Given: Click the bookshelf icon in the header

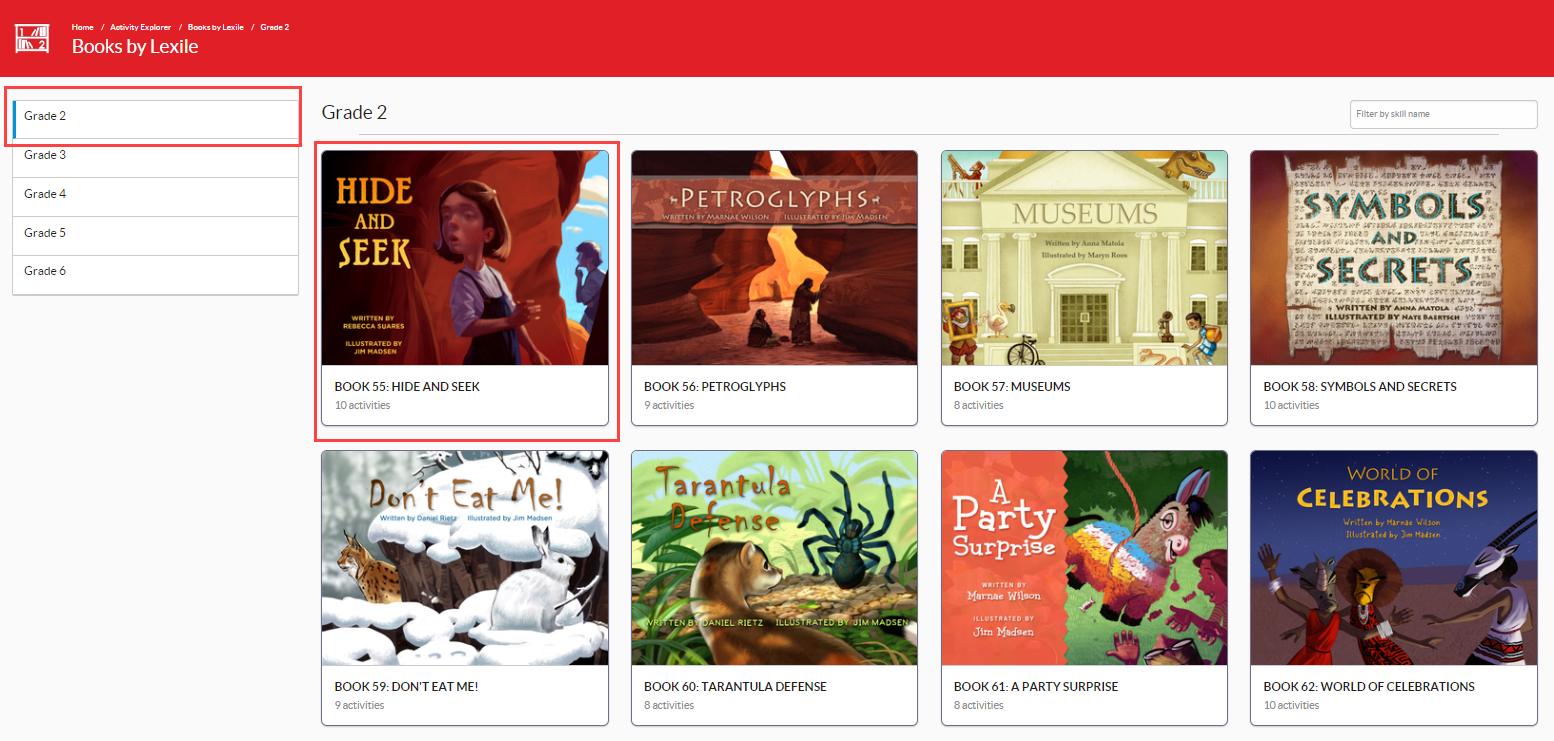Looking at the screenshot, I should 32,38.
